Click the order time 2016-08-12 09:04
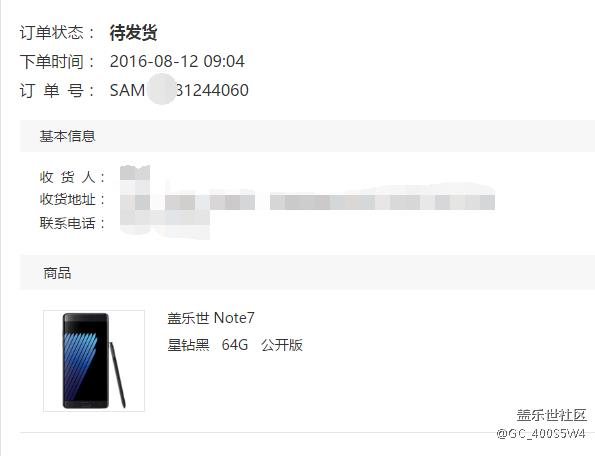595x456 pixels. coord(177,61)
